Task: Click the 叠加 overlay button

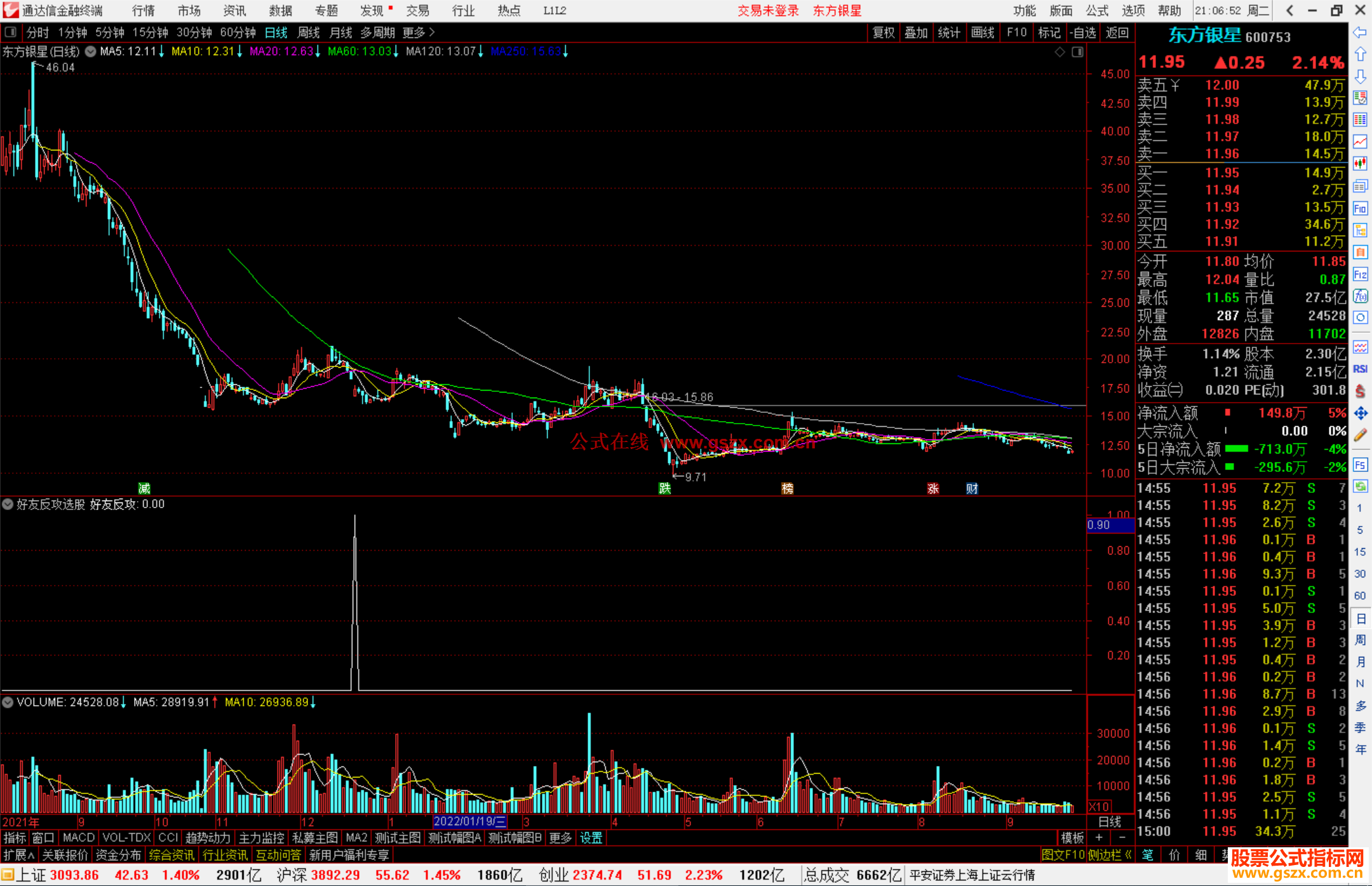Action: coord(917,32)
